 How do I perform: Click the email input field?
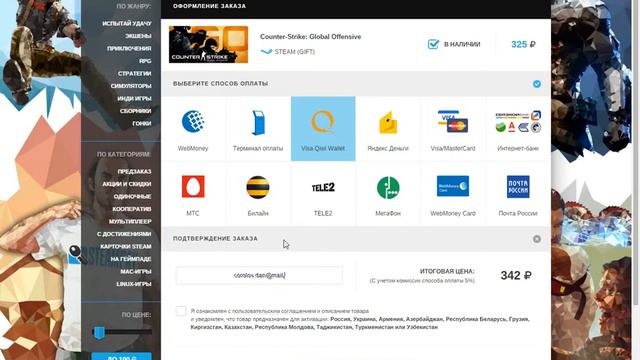coord(259,276)
